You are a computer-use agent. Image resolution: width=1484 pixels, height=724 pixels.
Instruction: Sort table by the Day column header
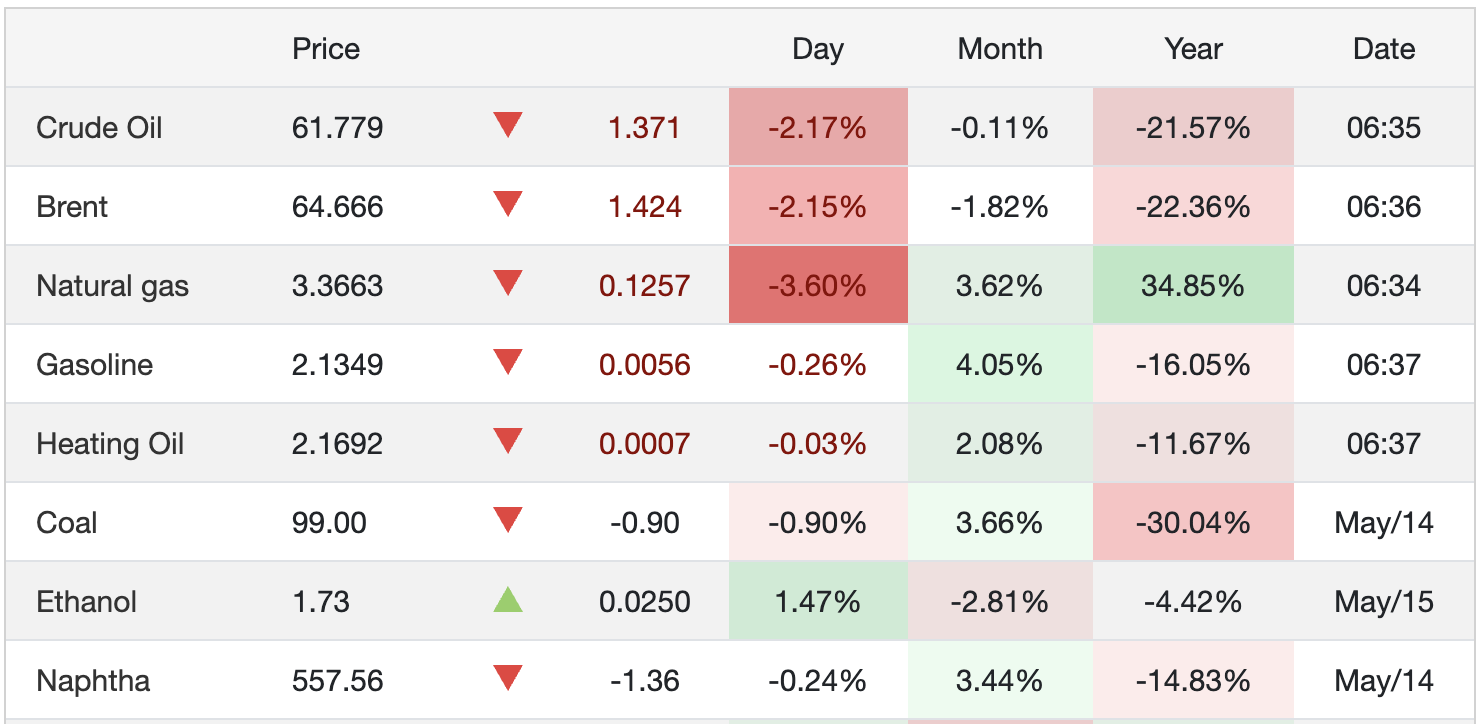pyautogui.click(x=818, y=49)
